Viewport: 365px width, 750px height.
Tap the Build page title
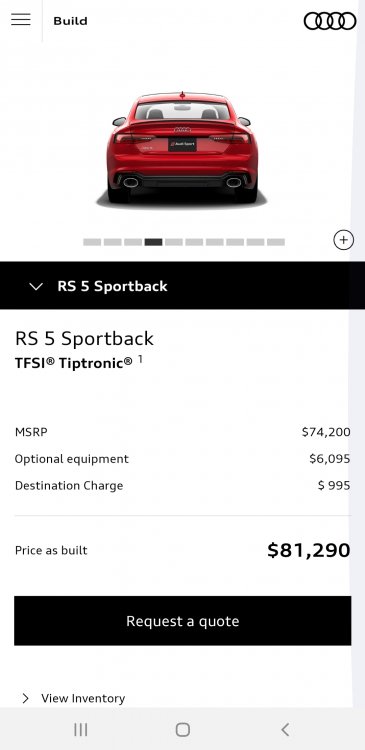point(70,21)
